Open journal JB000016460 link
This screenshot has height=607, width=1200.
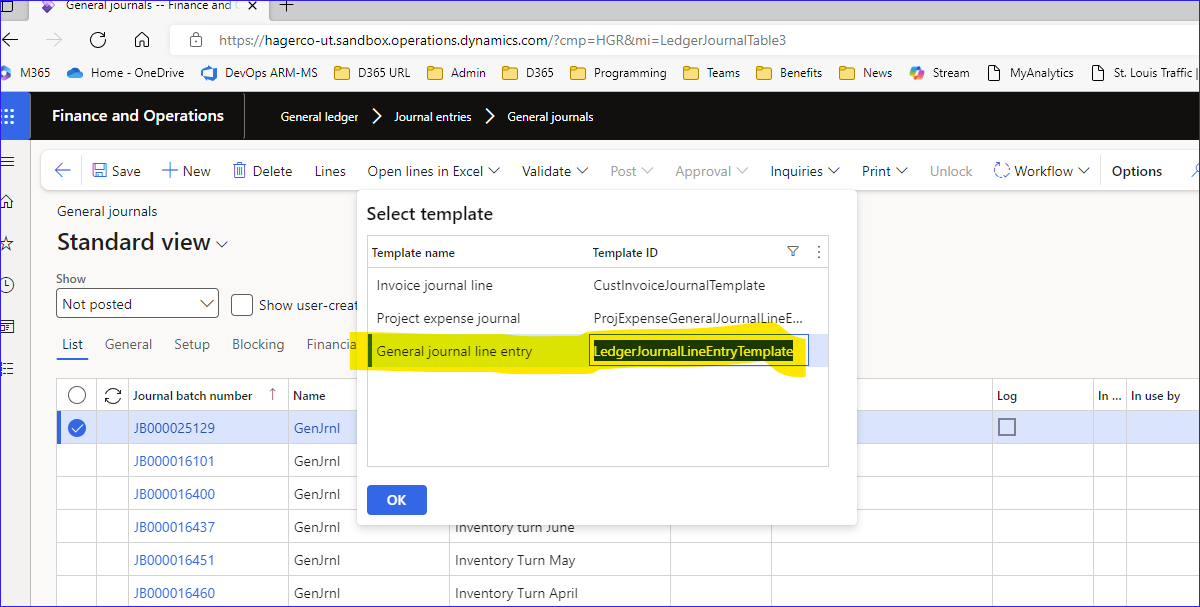pyautogui.click(x=174, y=593)
